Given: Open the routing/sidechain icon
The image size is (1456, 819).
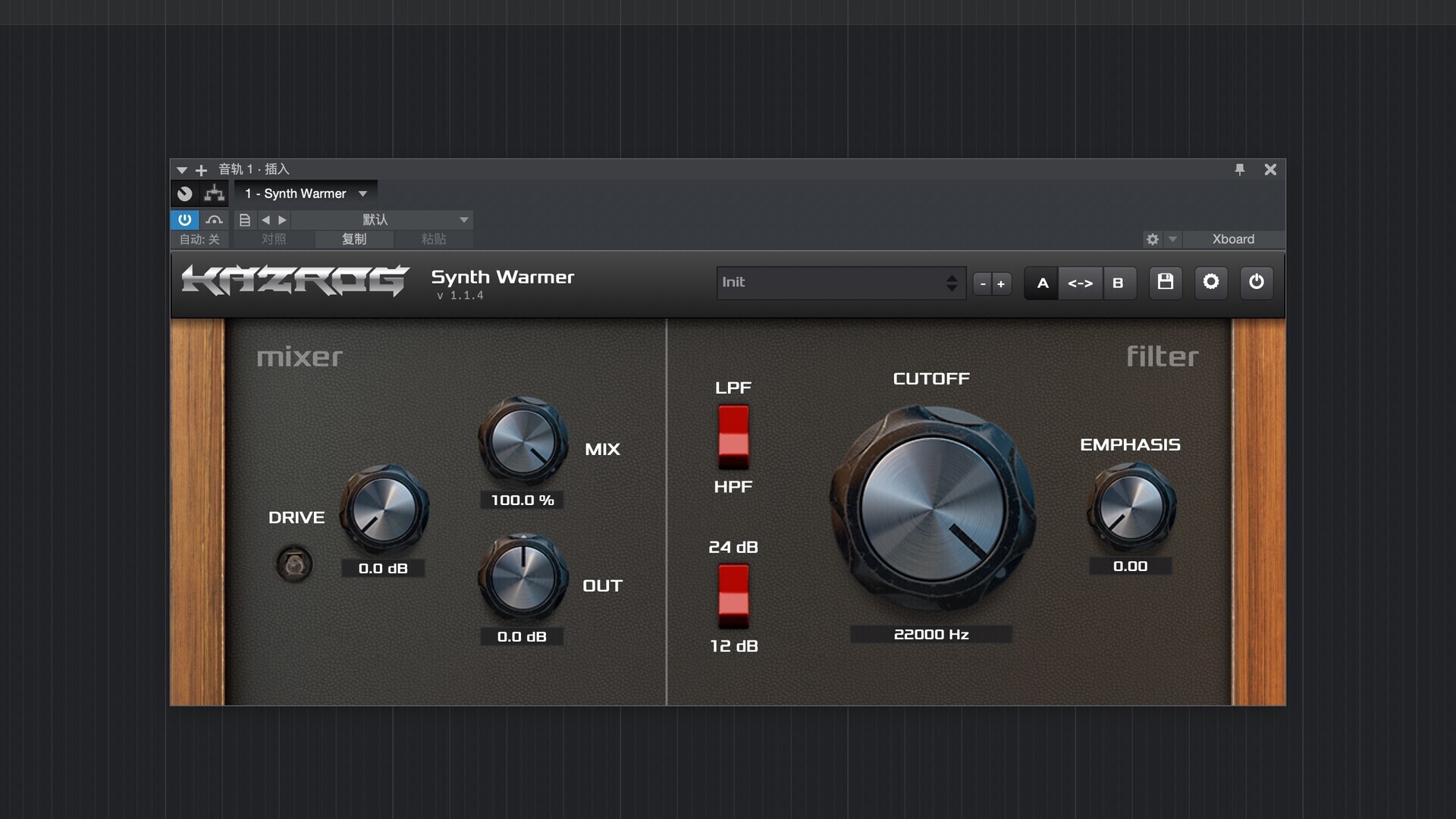Looking at the screenshot, I should pyautogui.click(x=215, y=193).
